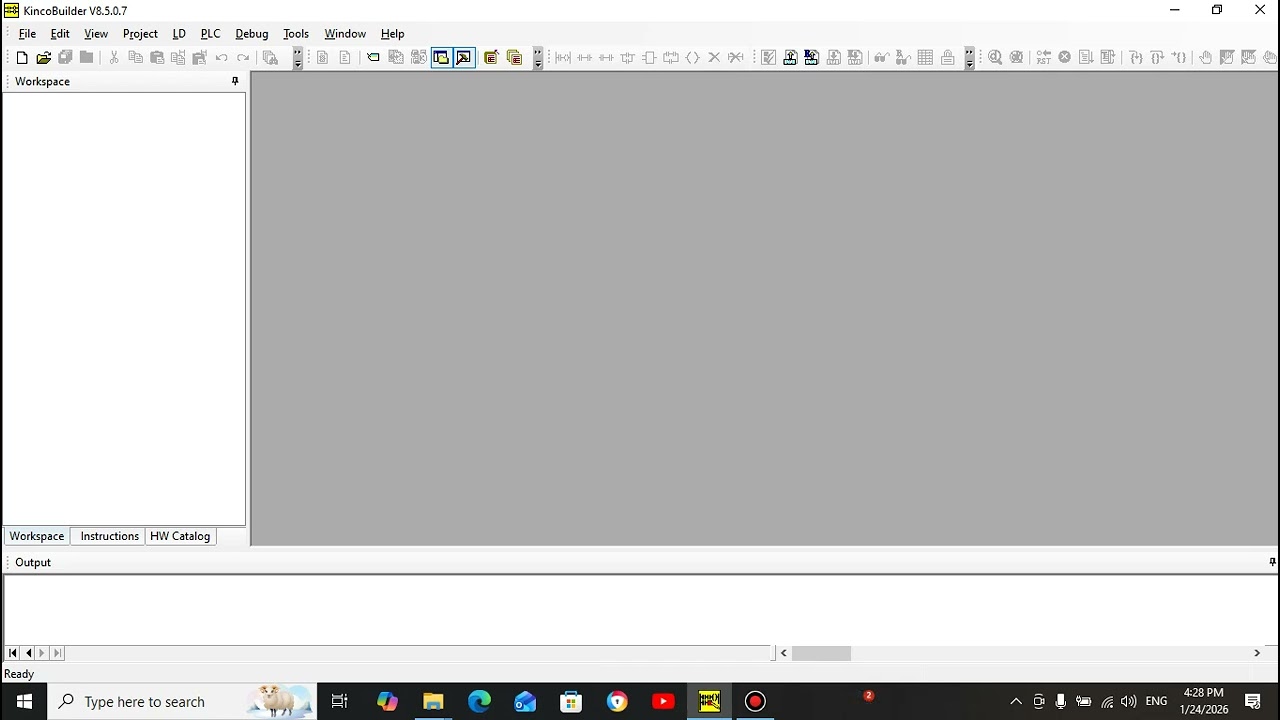Click the Undo arrow icon
Viewport: 1280px width, 720px height.
tap(222, 58)
